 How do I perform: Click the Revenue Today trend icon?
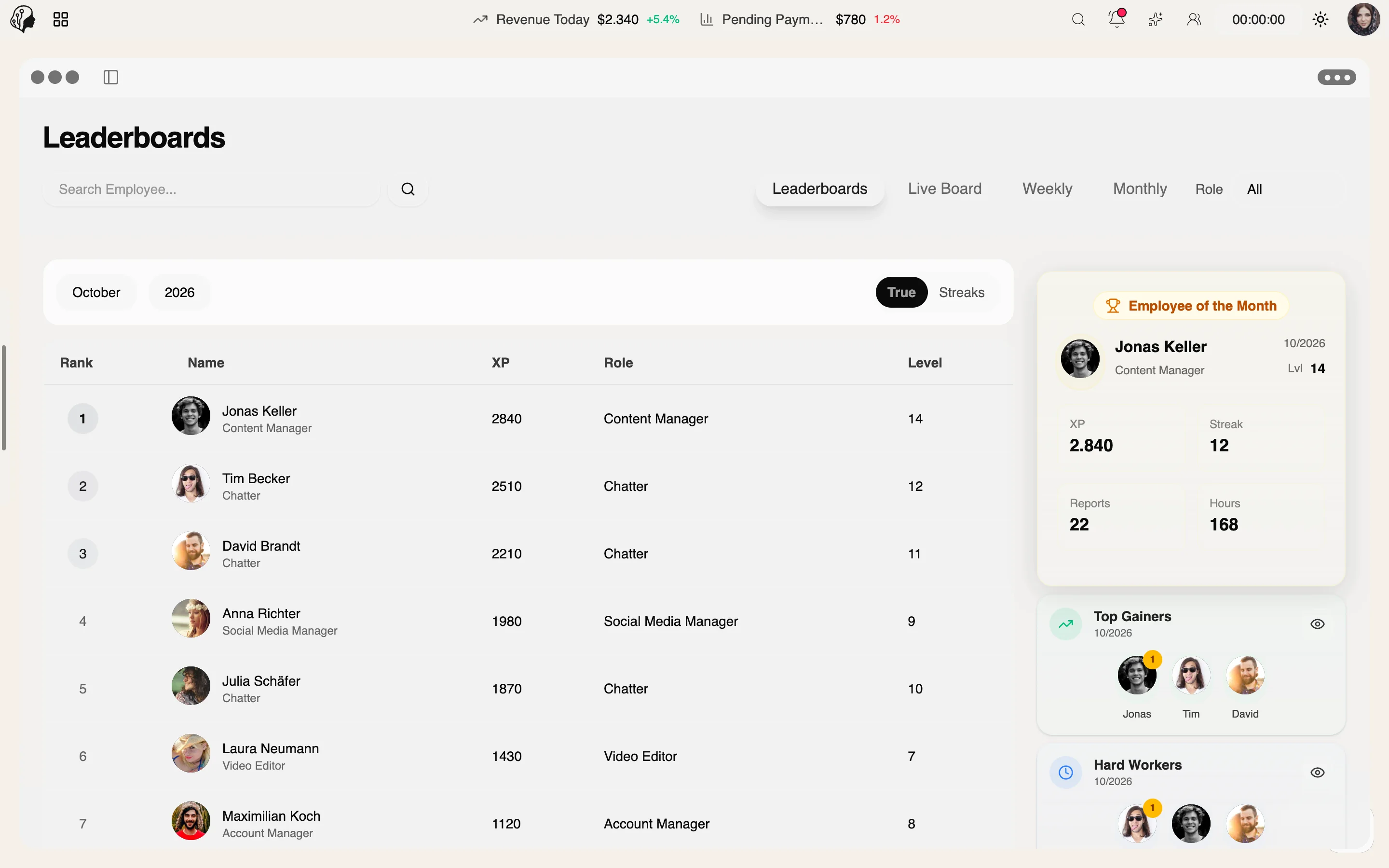point(480,19)
